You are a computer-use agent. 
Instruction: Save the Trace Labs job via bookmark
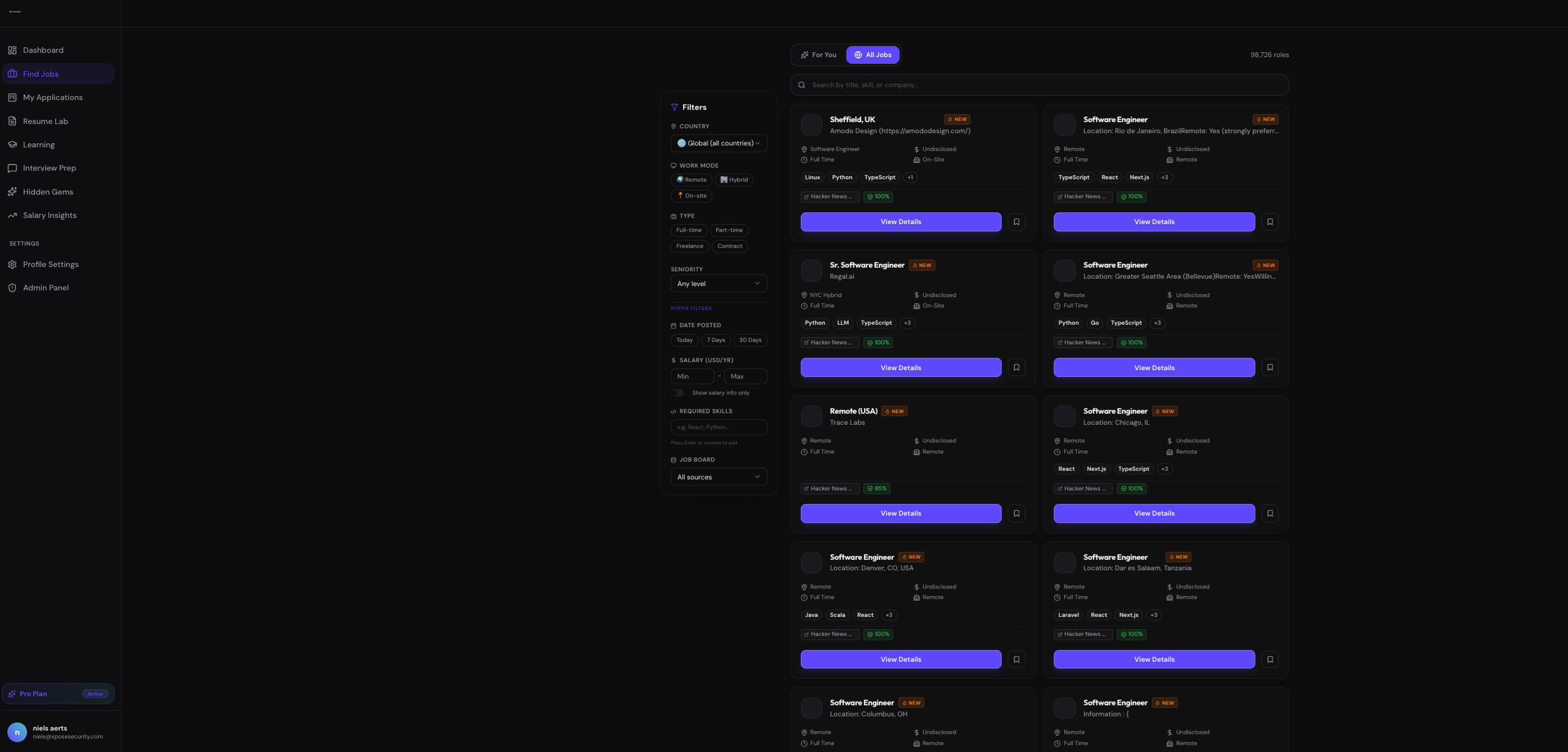pyautogui.click(x=1016, y=513)
